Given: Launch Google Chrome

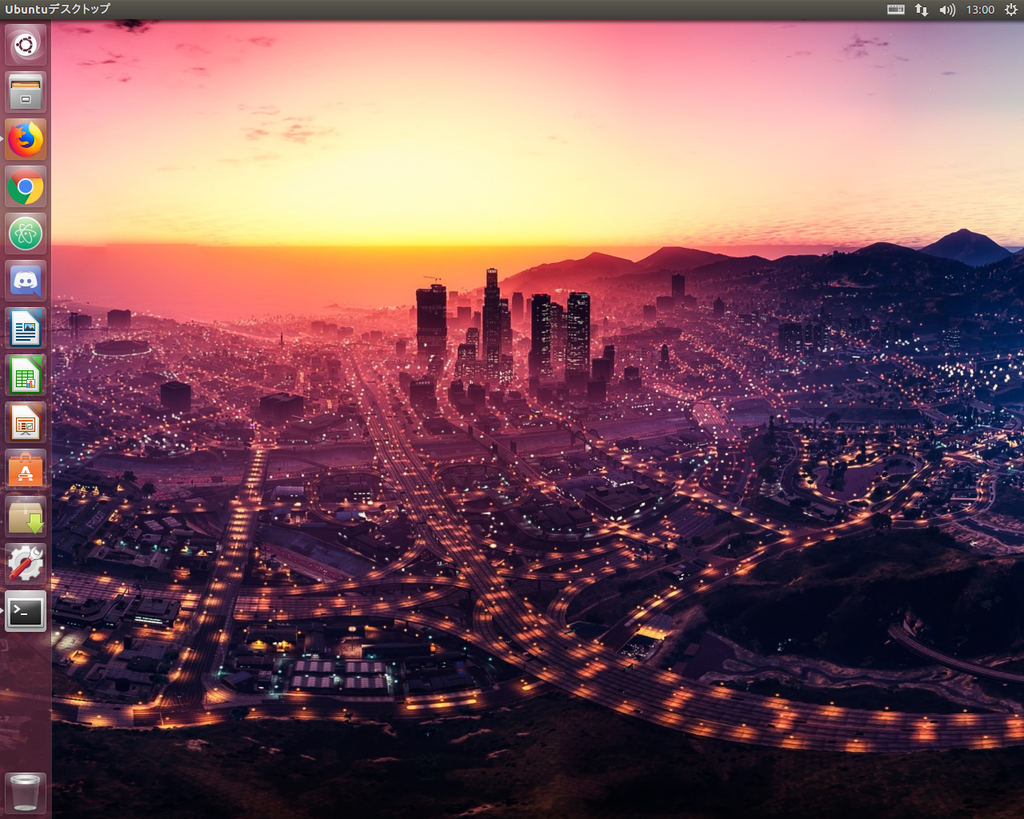Looking at the screenshot, I should (x=25, y=187).
